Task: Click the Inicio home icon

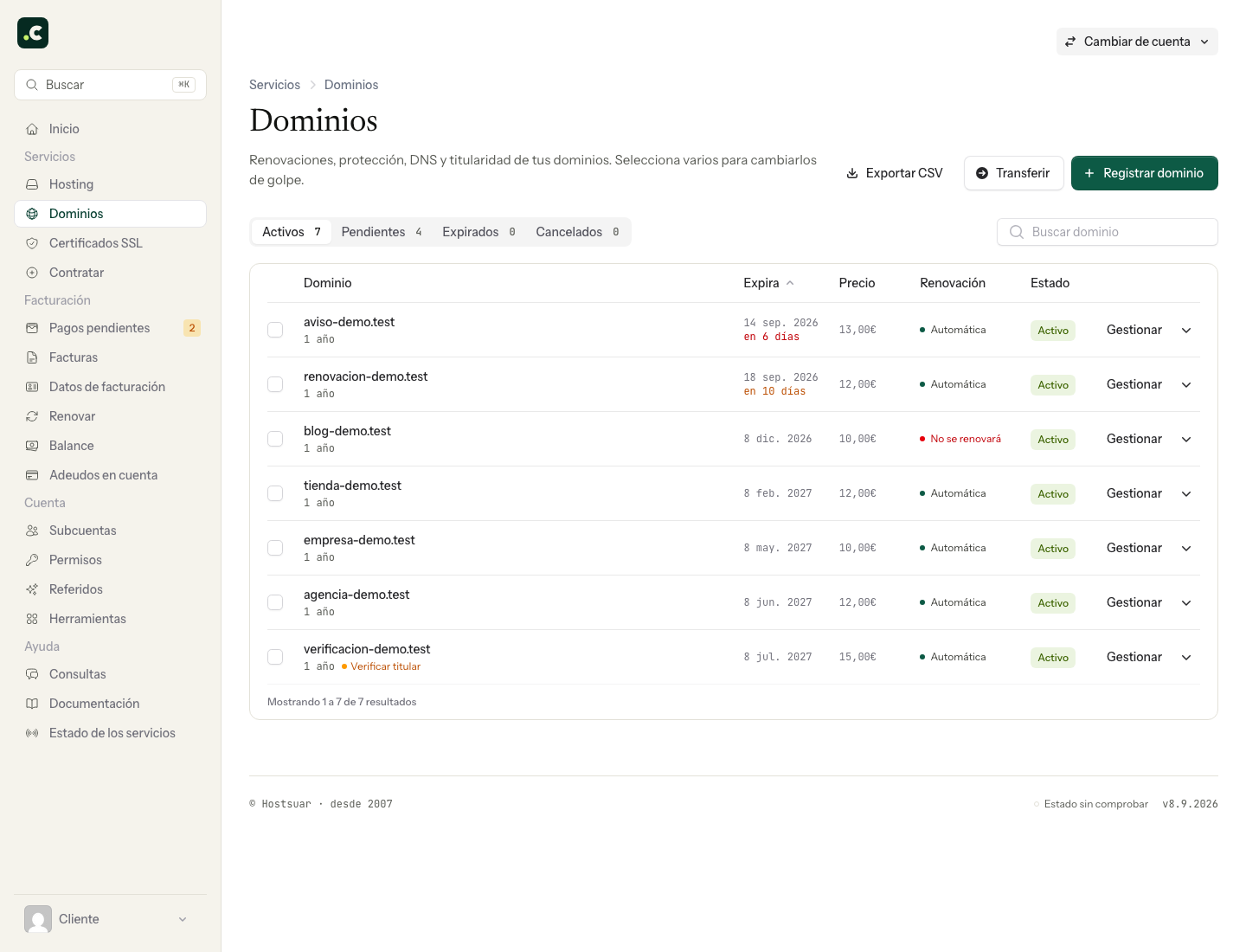Action: point(32,129)
